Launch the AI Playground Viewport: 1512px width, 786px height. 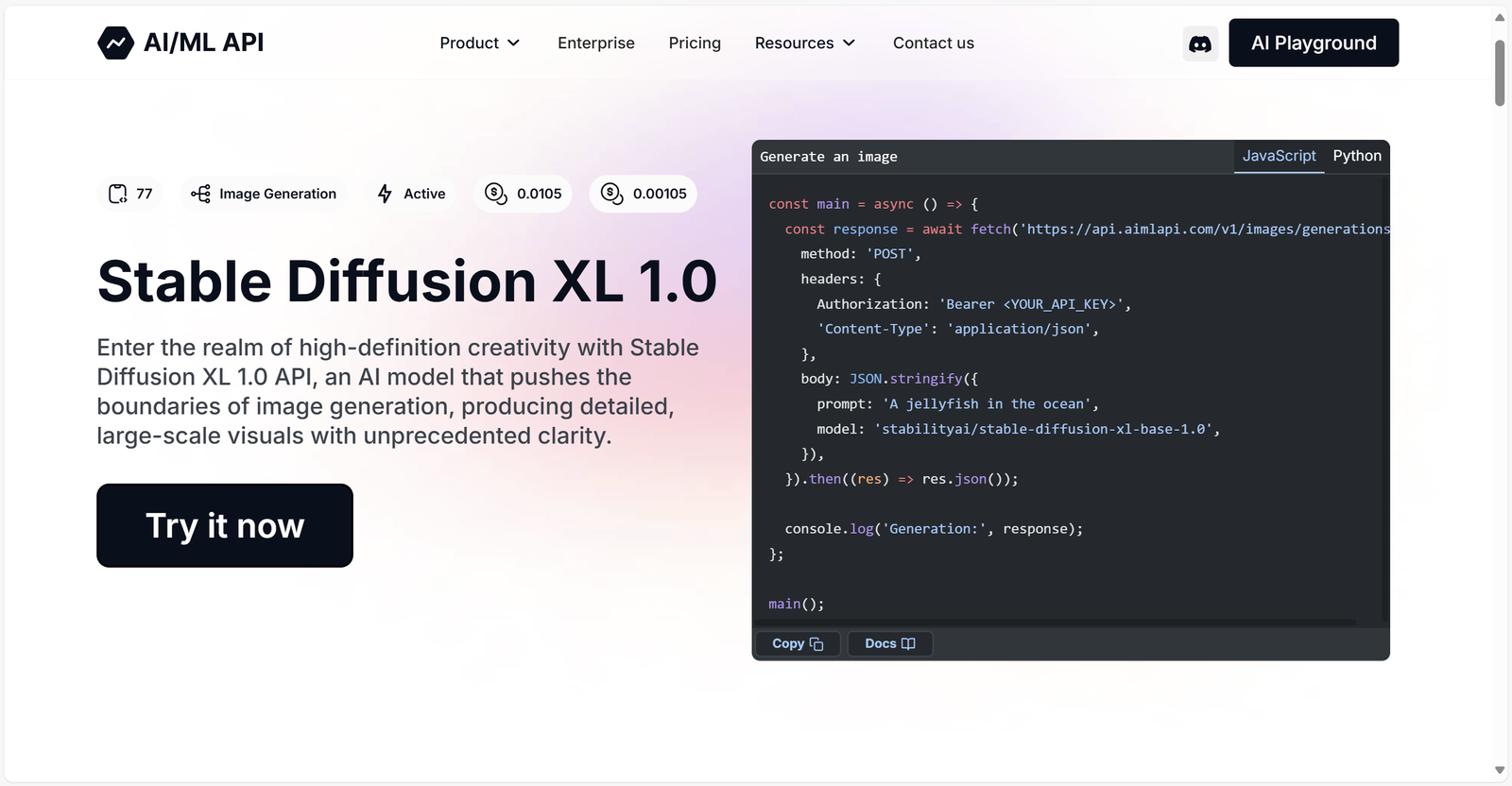(x=1314, y=43)
